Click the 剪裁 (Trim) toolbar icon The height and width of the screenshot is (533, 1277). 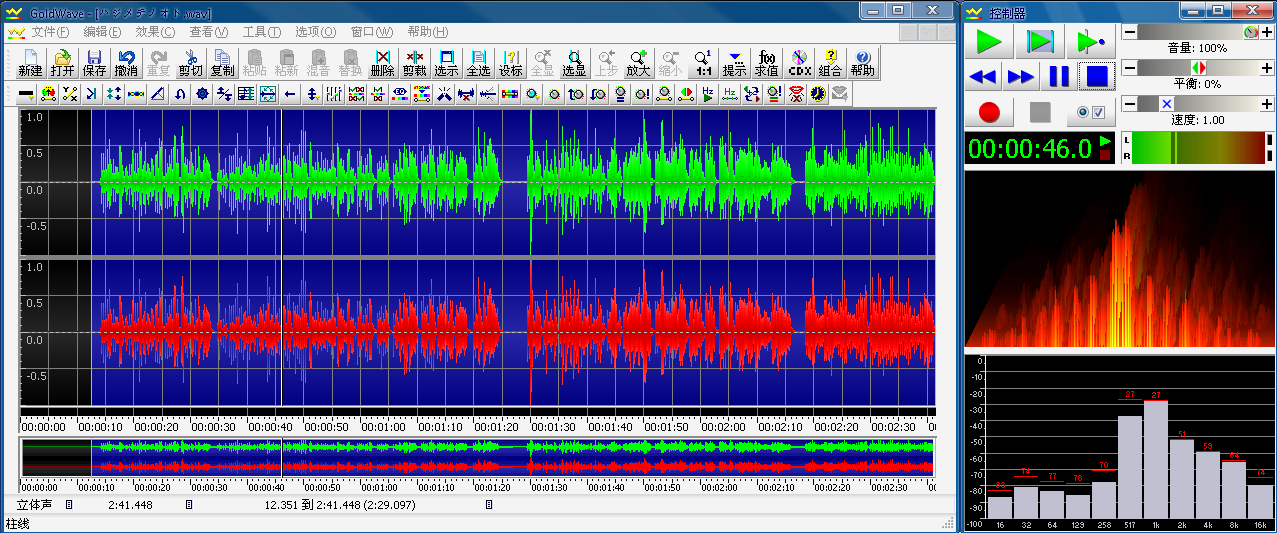pyautogui.click(x=414, y=63)
